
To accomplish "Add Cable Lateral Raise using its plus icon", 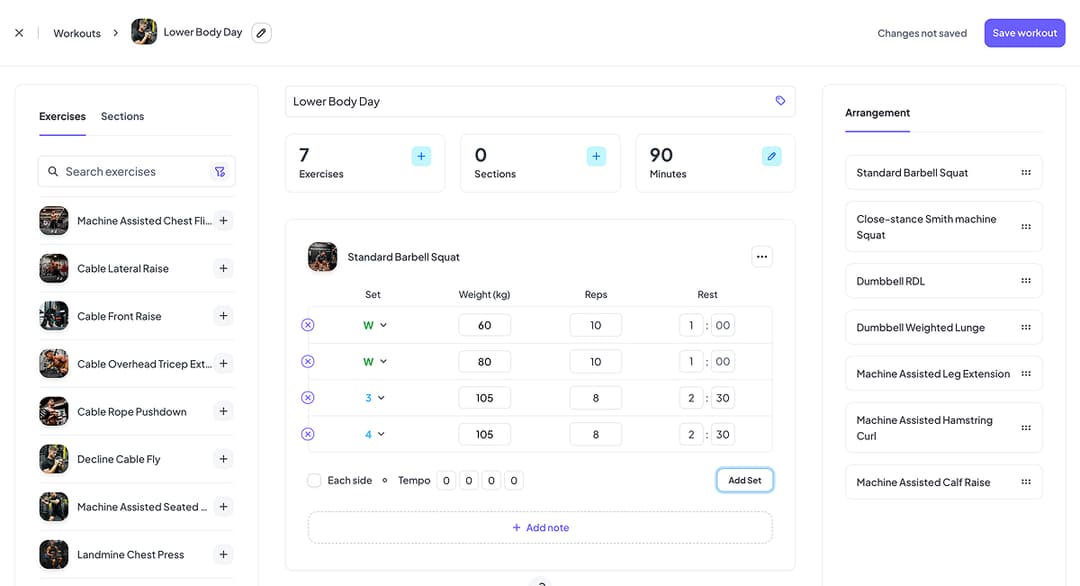I will pyautogui.click(x=222, y=268).
